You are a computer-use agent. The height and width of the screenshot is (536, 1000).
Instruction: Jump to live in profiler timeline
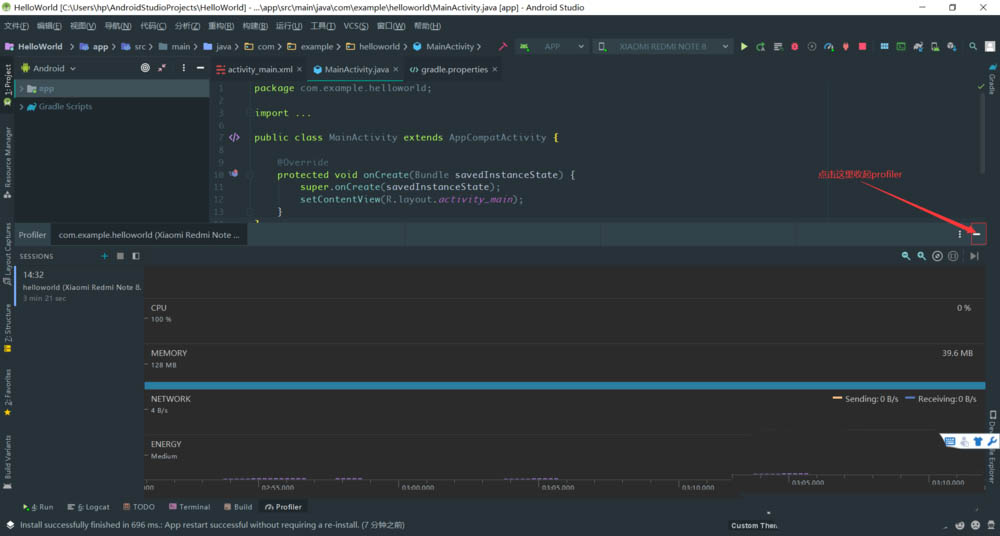pos(974,256)
